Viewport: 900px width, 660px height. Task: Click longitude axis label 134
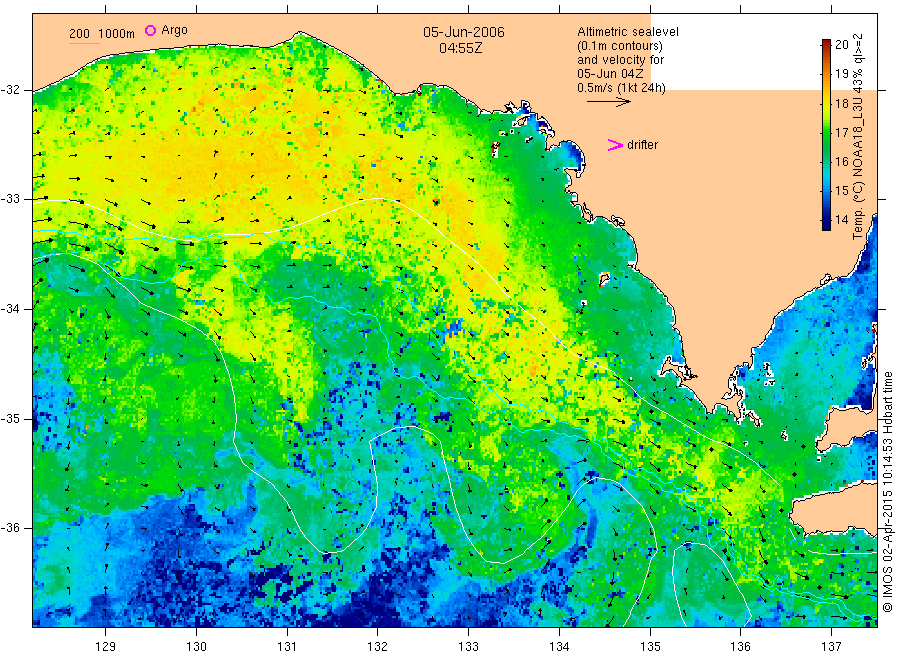click(x=559, y=647)
